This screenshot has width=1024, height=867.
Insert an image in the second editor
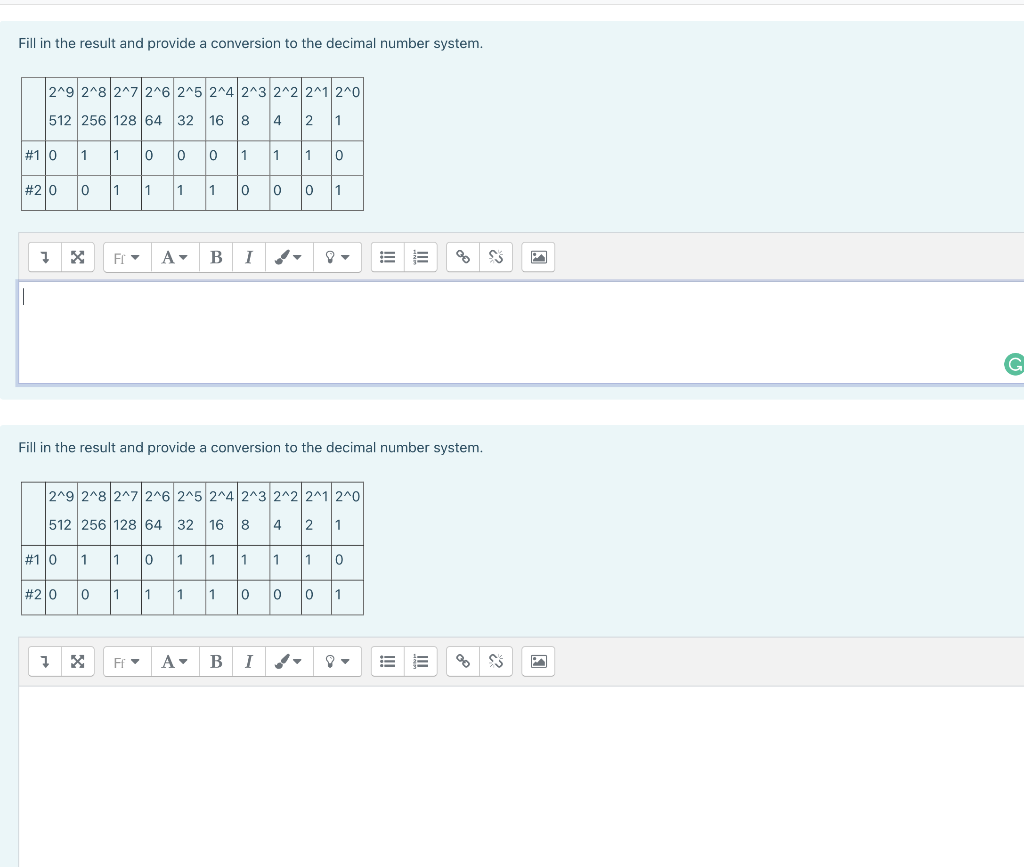pos(538,661)
